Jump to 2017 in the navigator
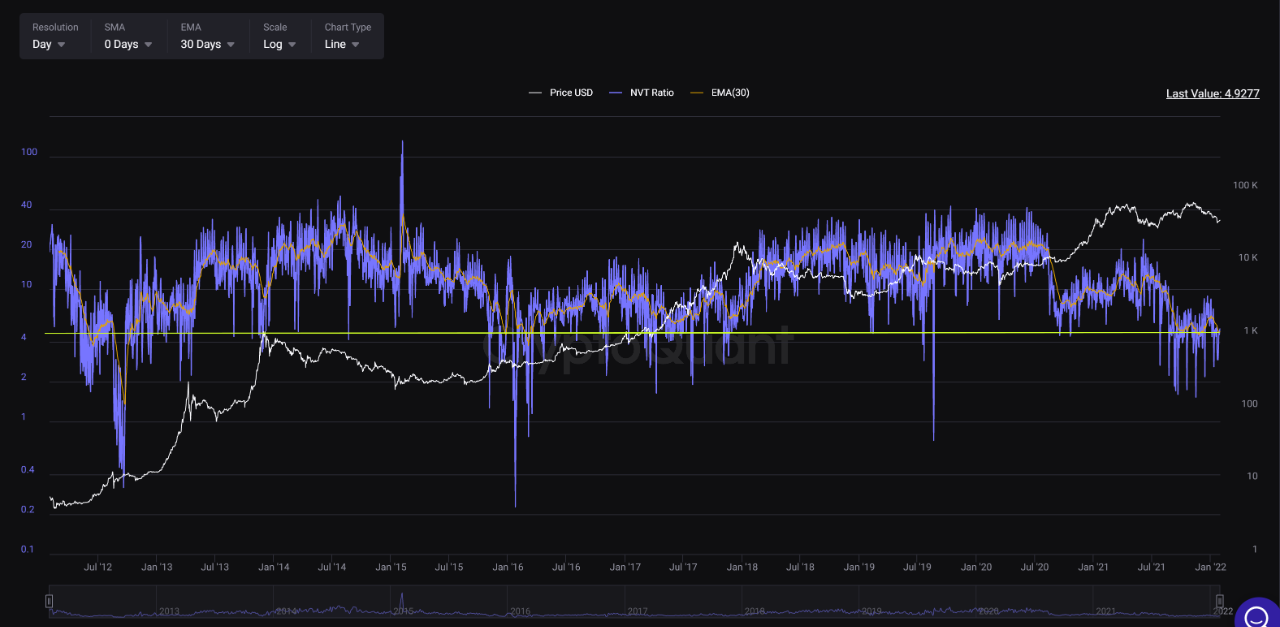The width and height of the screenshot is (1280, 627). click(x=637, y=611)
